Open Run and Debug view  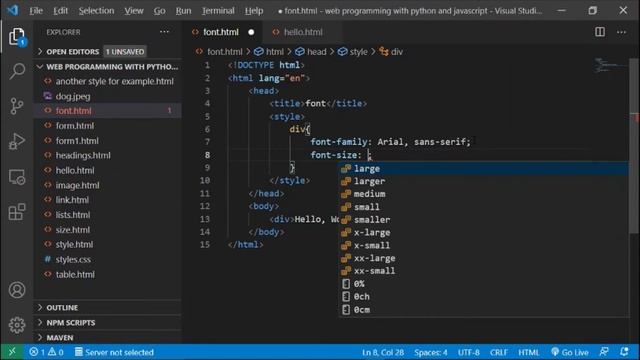17,141
